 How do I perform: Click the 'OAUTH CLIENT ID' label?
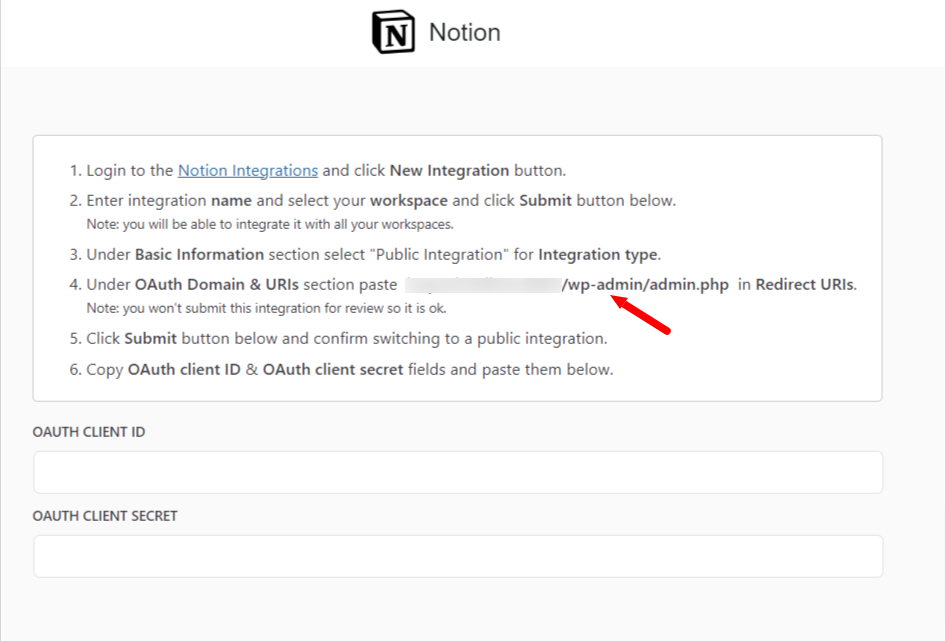[89, 432]
